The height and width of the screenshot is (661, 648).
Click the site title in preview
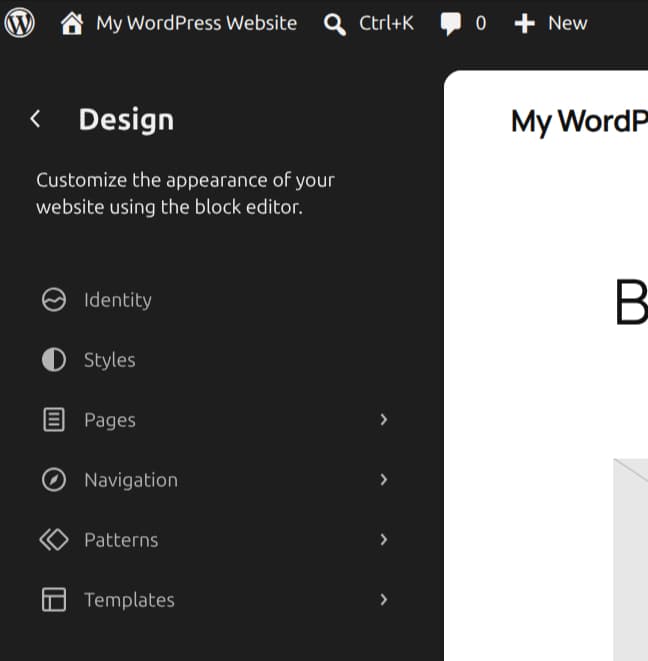point(579,121)
